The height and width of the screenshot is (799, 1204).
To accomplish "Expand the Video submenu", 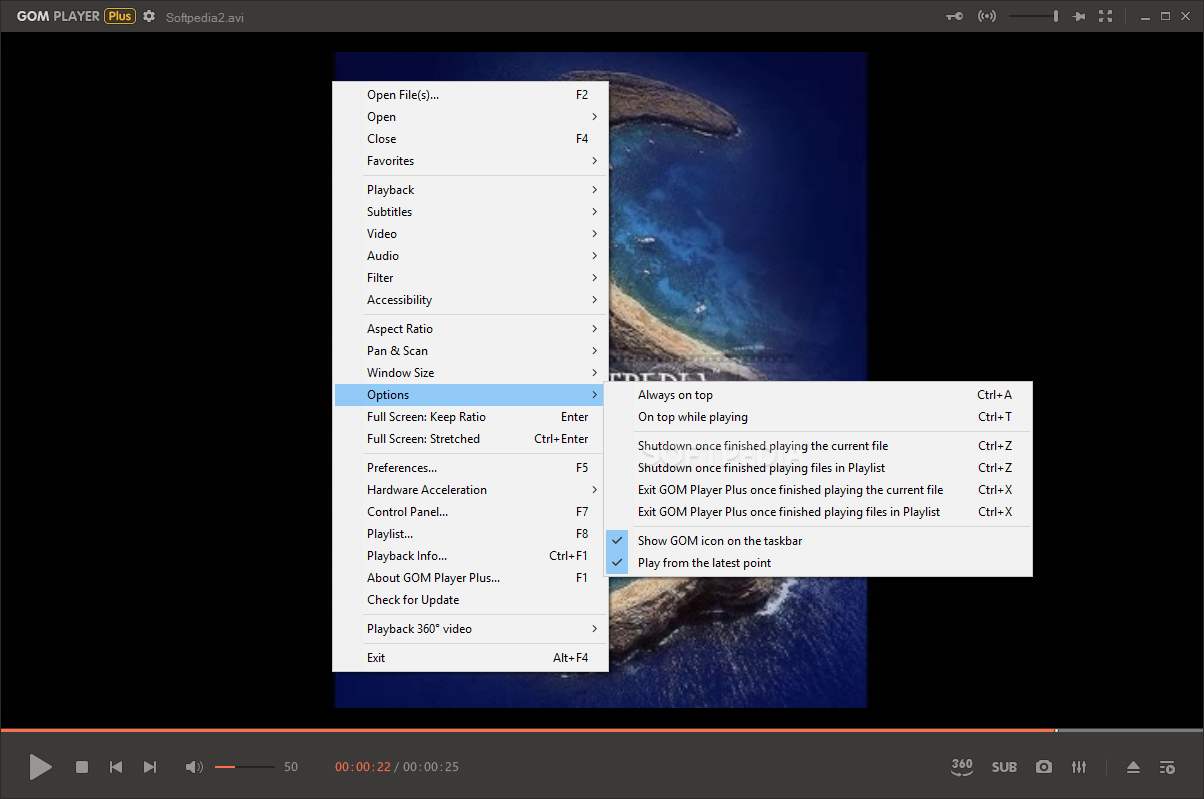I will pos(470,234).
